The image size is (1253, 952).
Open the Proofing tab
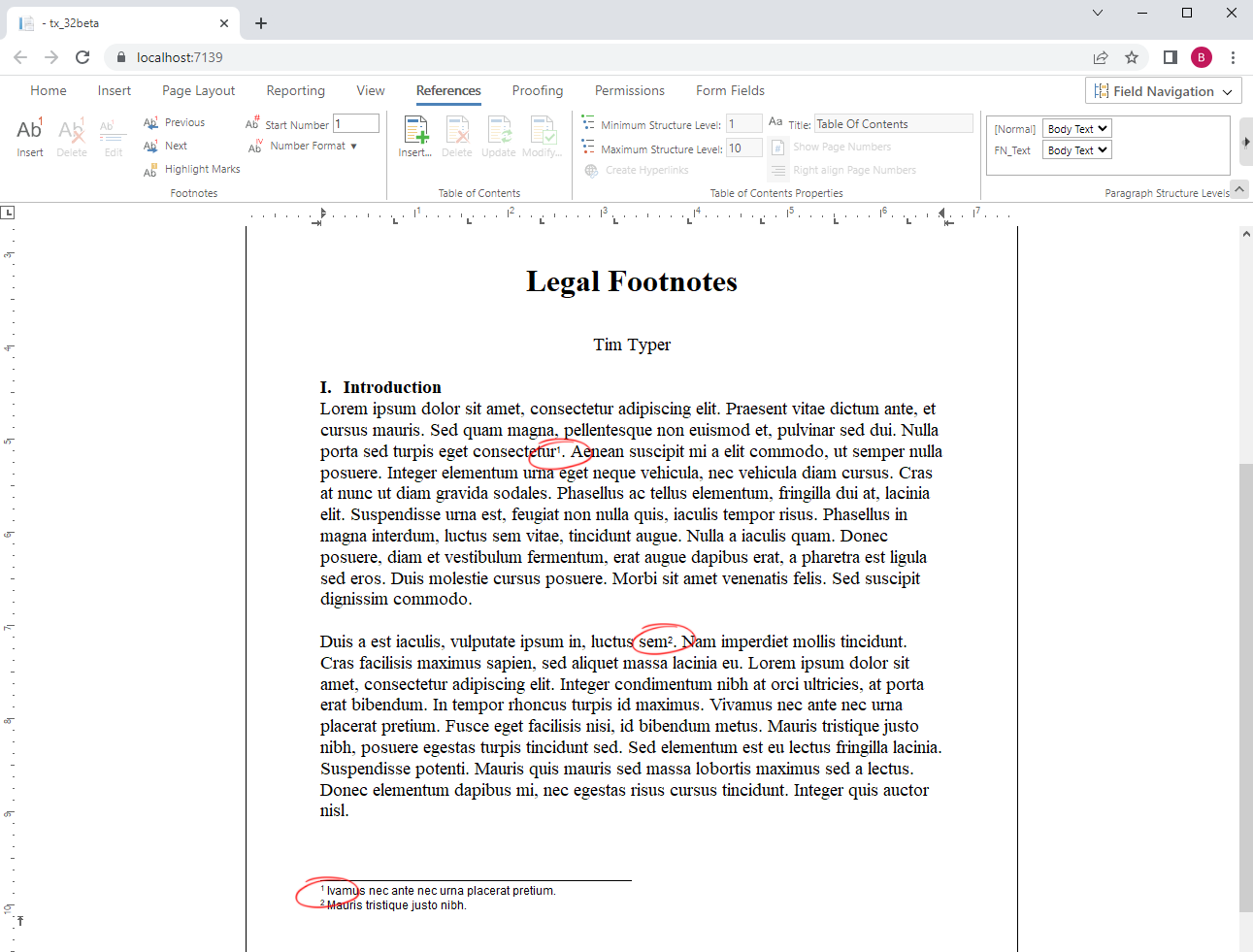538,90
